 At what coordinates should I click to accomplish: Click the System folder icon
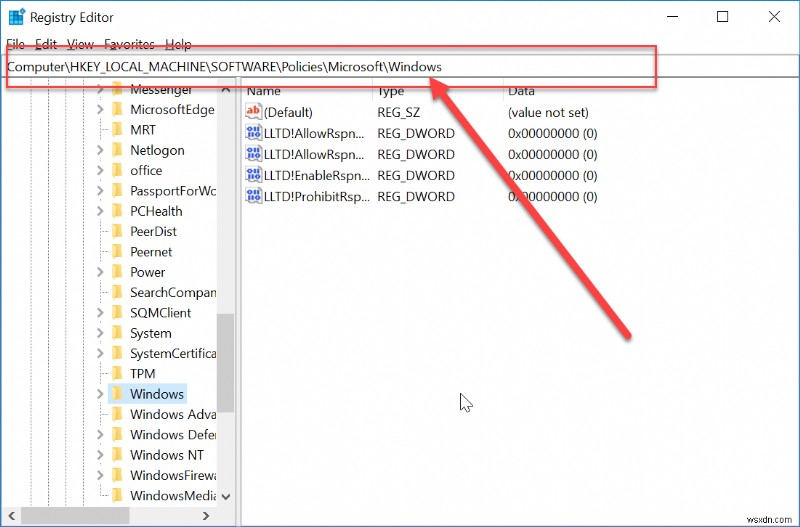coord(117,333)
